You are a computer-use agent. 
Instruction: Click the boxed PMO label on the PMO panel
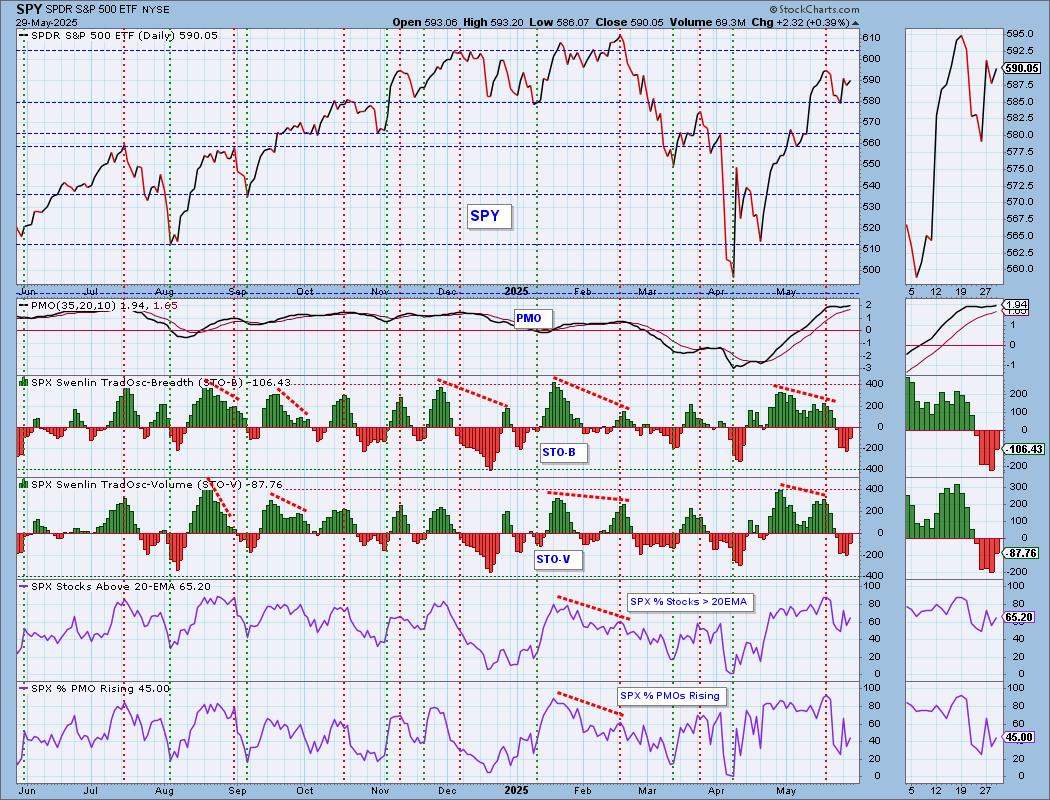pyautogui.click(x=532, y=319)
